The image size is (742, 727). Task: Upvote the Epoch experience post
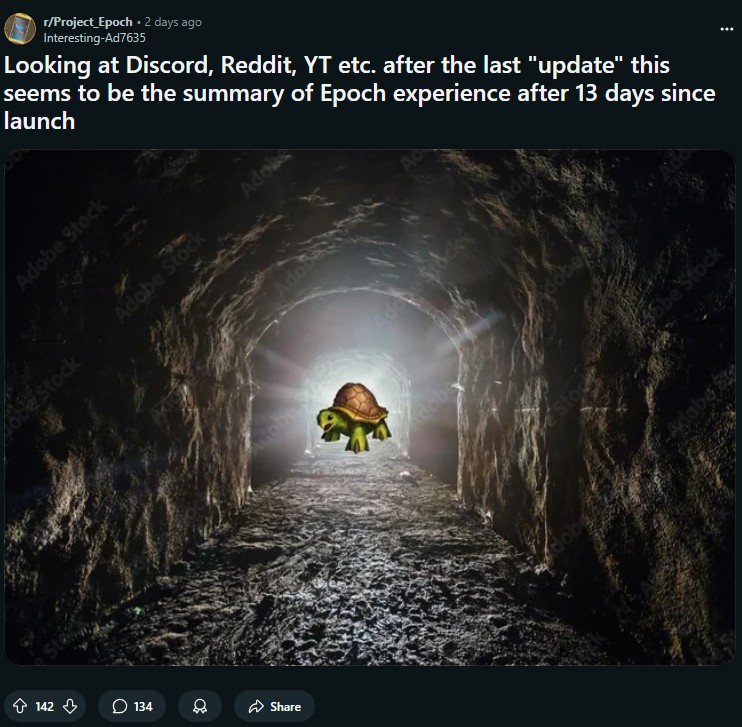point(19,706)
